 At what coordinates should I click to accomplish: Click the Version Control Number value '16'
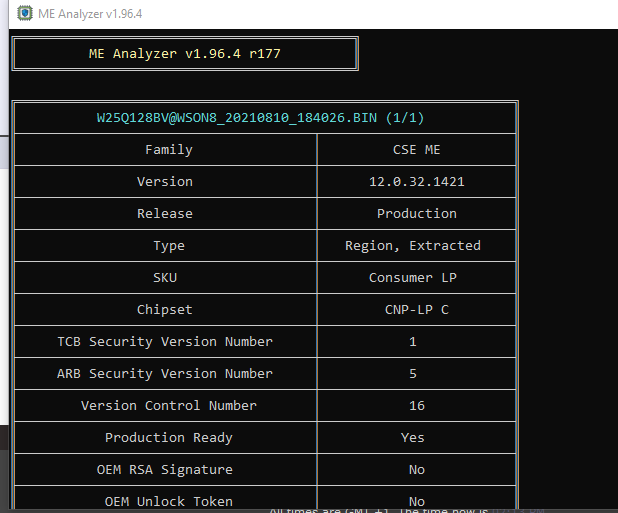pyautogui.click(x=417, y=405)
